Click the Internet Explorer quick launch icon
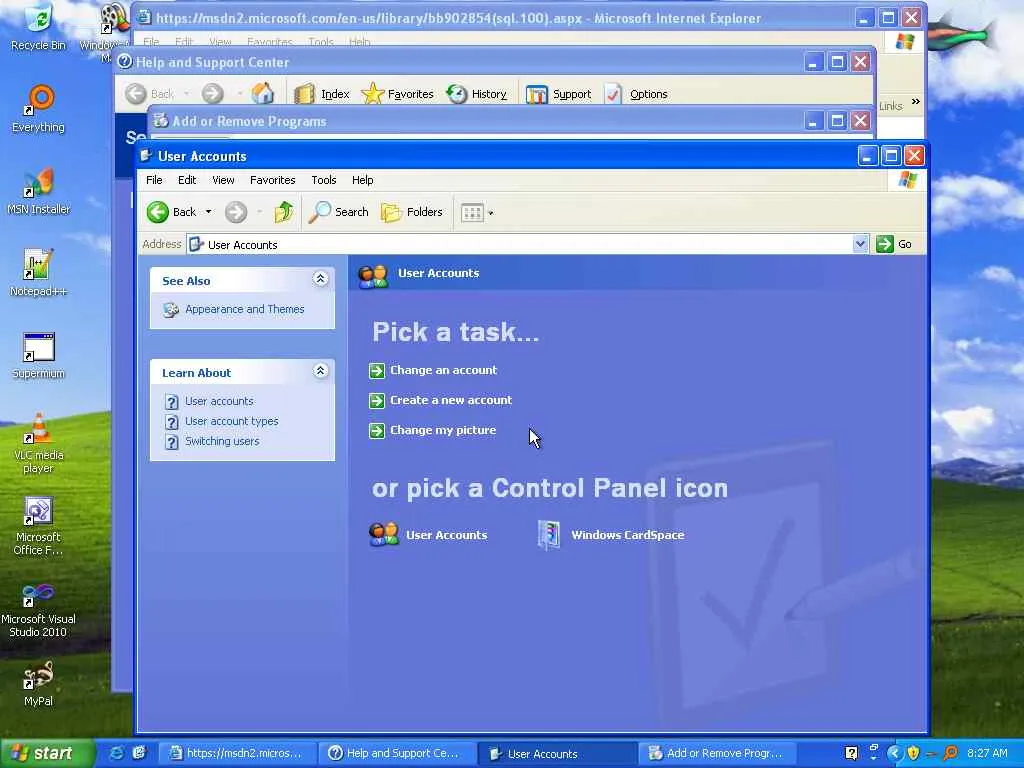 (x=116, y=753)
